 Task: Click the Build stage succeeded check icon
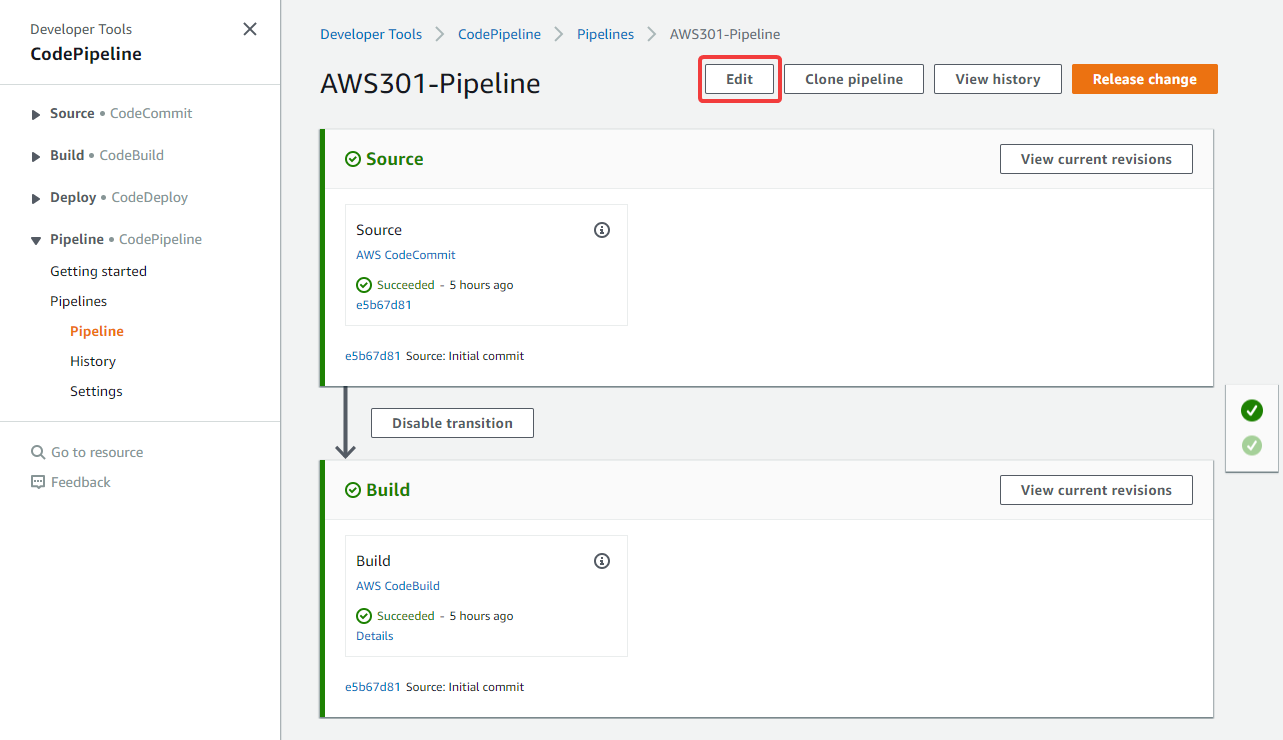[x=353, y=490]
